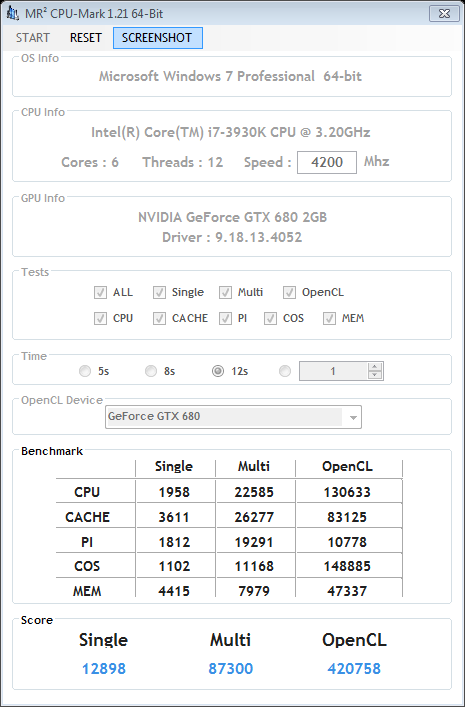465x707 pixels.
Task: Click the PI OpenCL score 10778
Action: click(x=347, y=542)
